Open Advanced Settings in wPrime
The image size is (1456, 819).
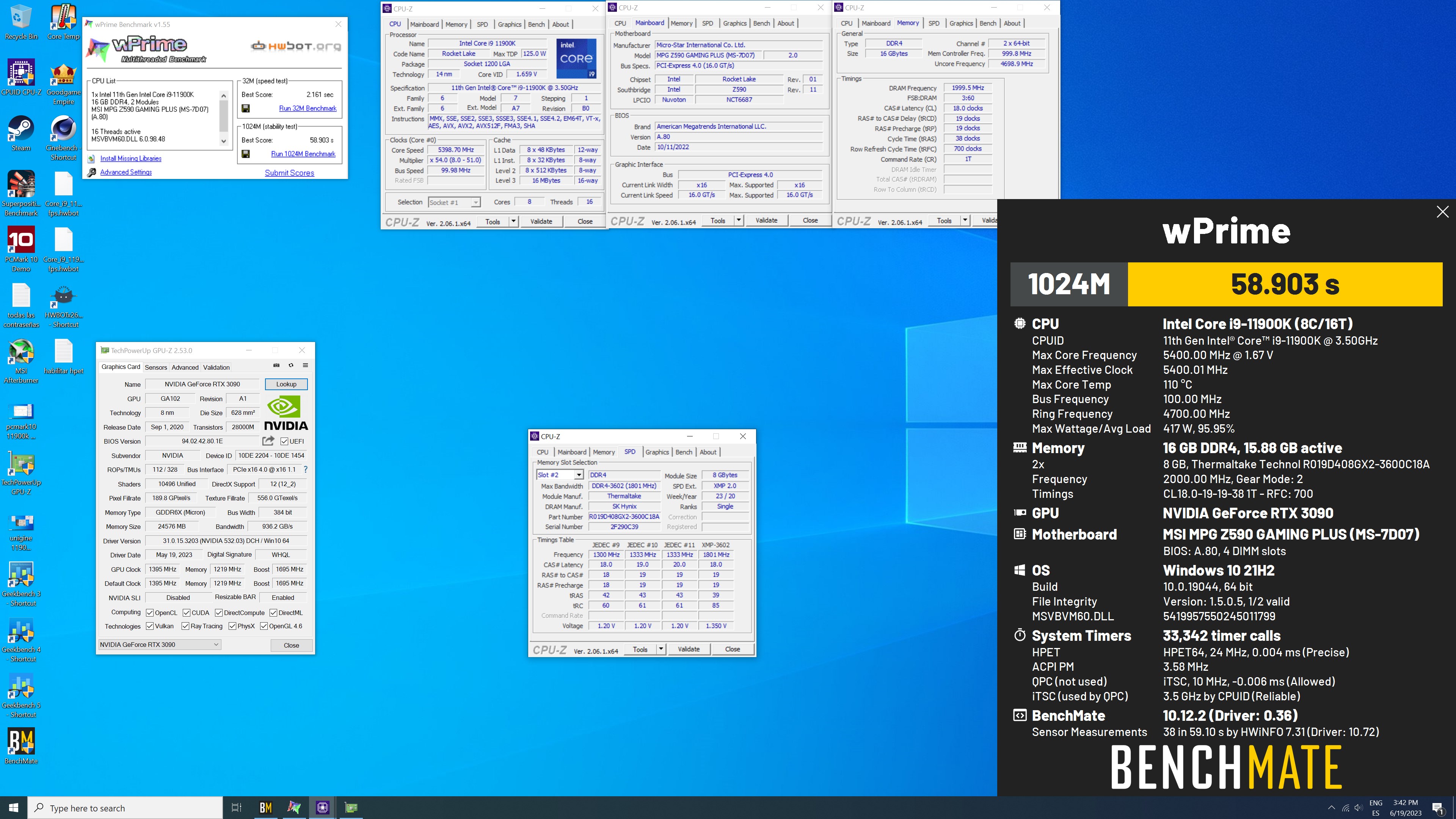(x=126, y=173)
